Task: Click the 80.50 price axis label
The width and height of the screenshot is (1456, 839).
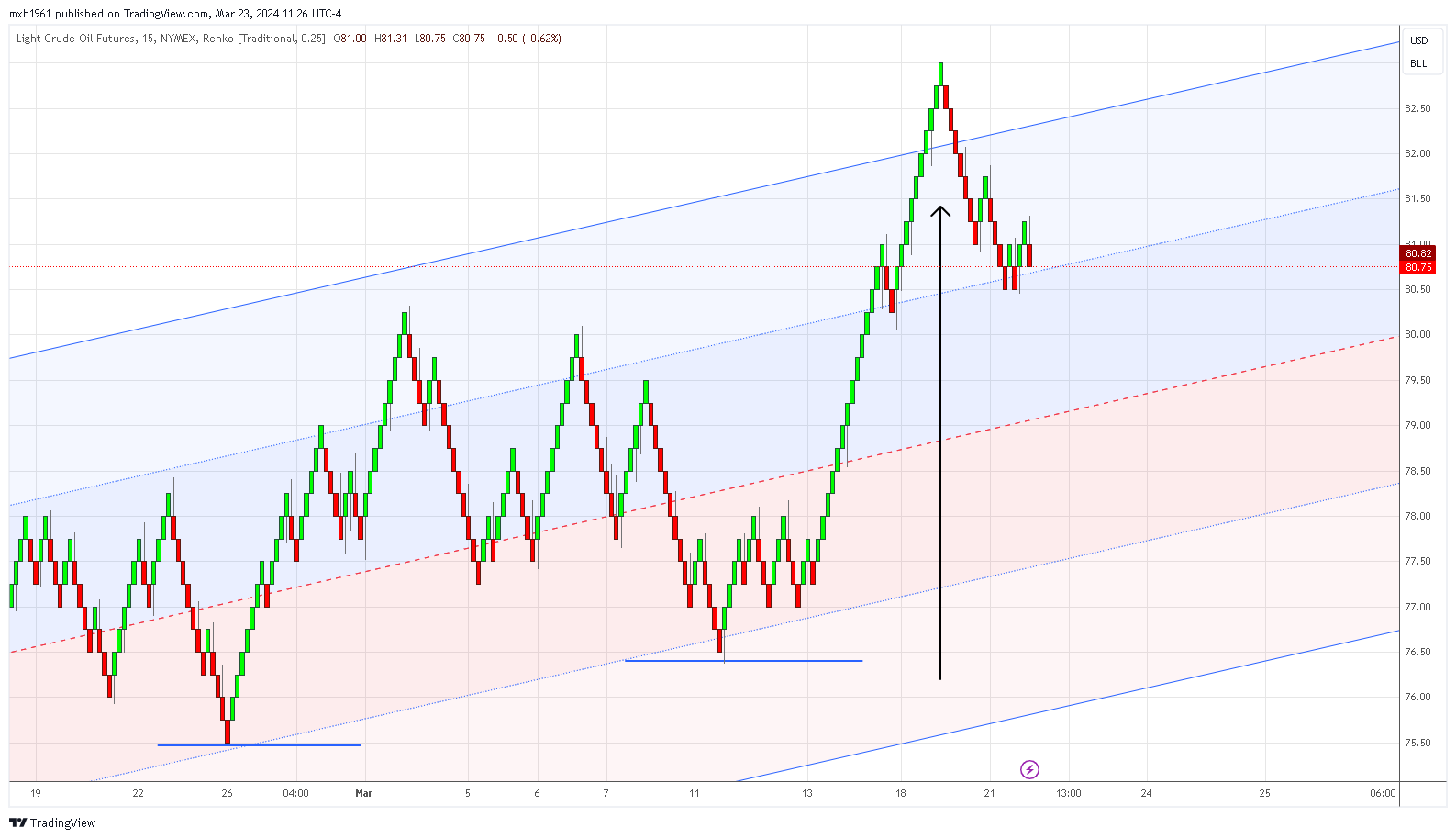Action: (1417, 289)
